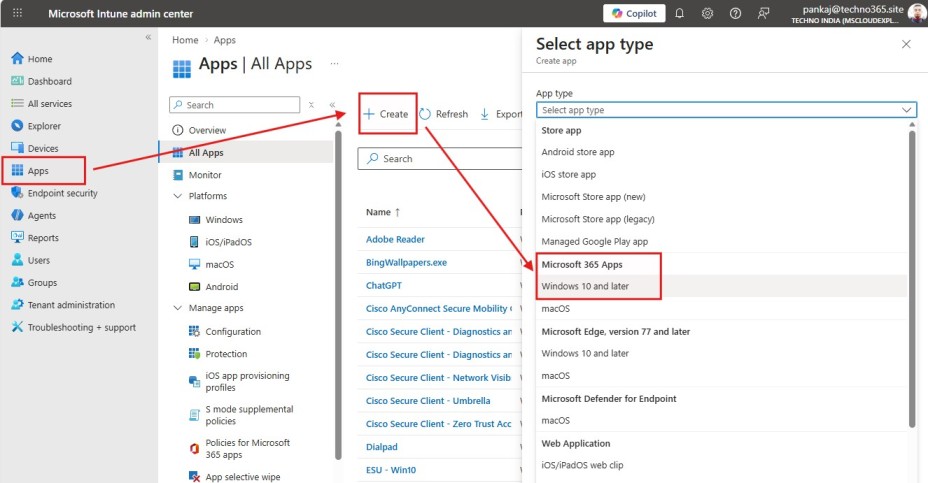Open Users in left navigation
The width and height of the screenshot is (928, 483).
coord(31,260)
